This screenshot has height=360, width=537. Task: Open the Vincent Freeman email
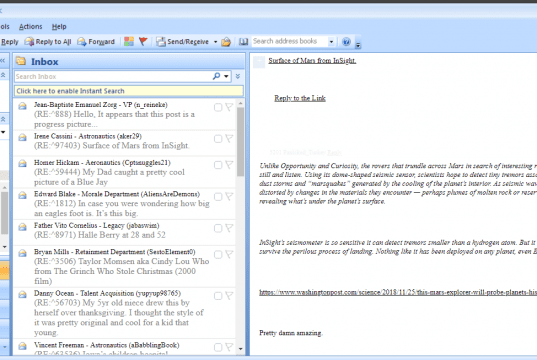[124, 347]
